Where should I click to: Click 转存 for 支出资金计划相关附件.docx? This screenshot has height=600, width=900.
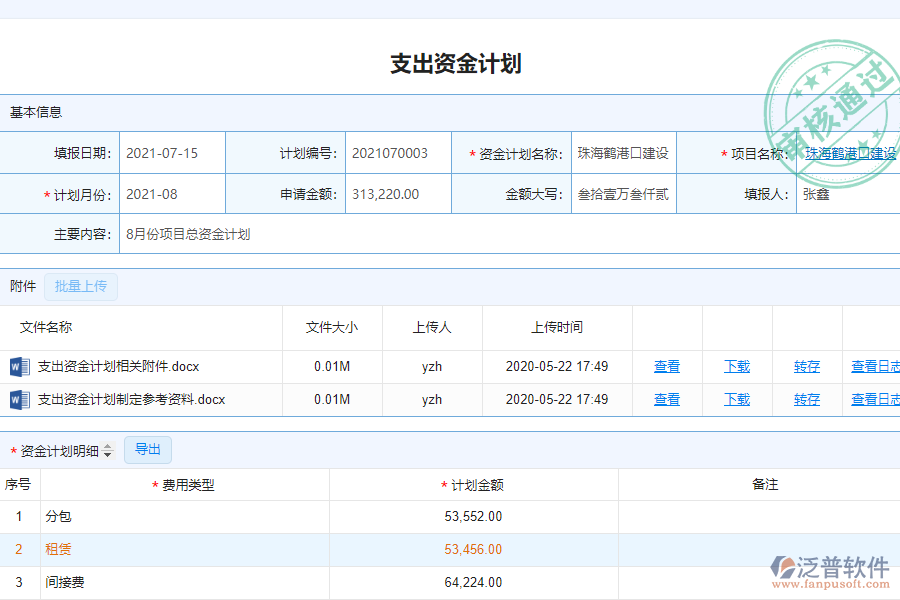click(x=806, y=366)
